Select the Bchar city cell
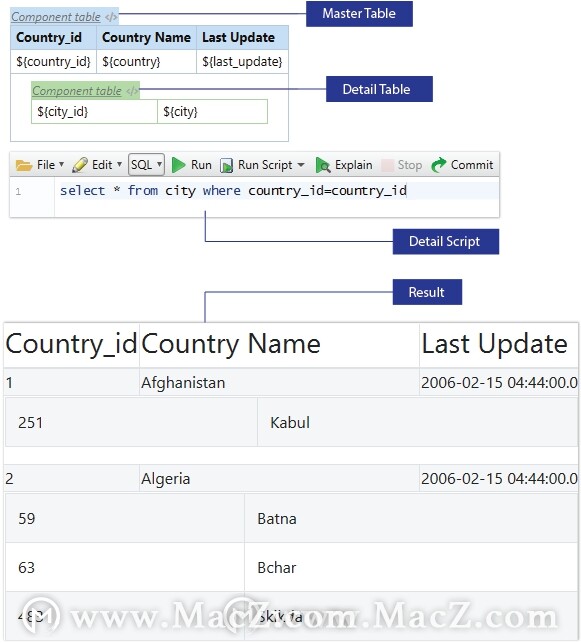 [411, 568]
